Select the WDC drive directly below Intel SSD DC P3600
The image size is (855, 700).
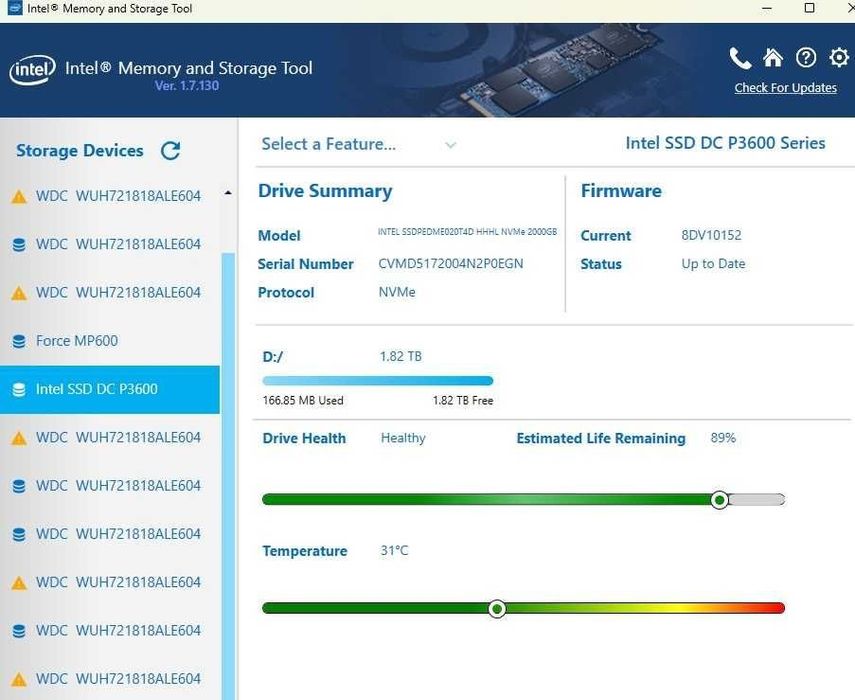click(110, 437)
